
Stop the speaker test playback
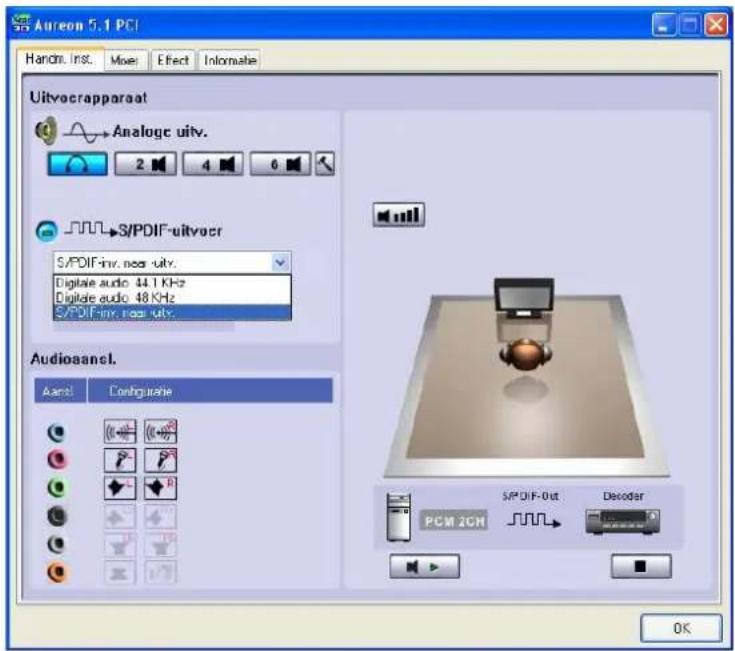(x=641, y=566)
